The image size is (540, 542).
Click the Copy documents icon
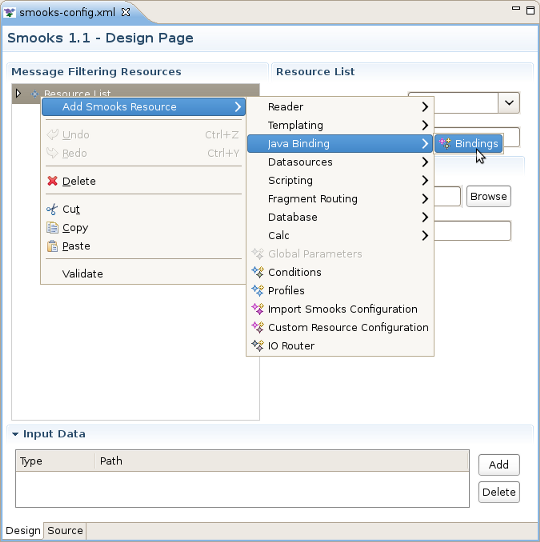pos(52,227)
